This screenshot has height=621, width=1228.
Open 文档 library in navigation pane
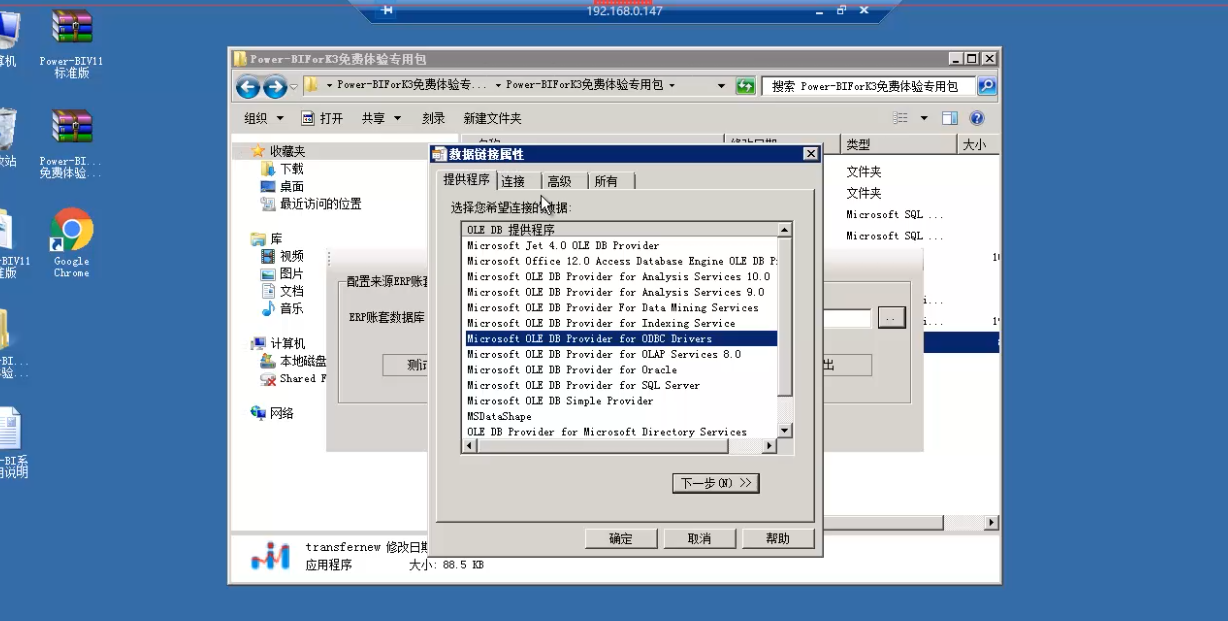pyautogui.click(x=282, y=291)
